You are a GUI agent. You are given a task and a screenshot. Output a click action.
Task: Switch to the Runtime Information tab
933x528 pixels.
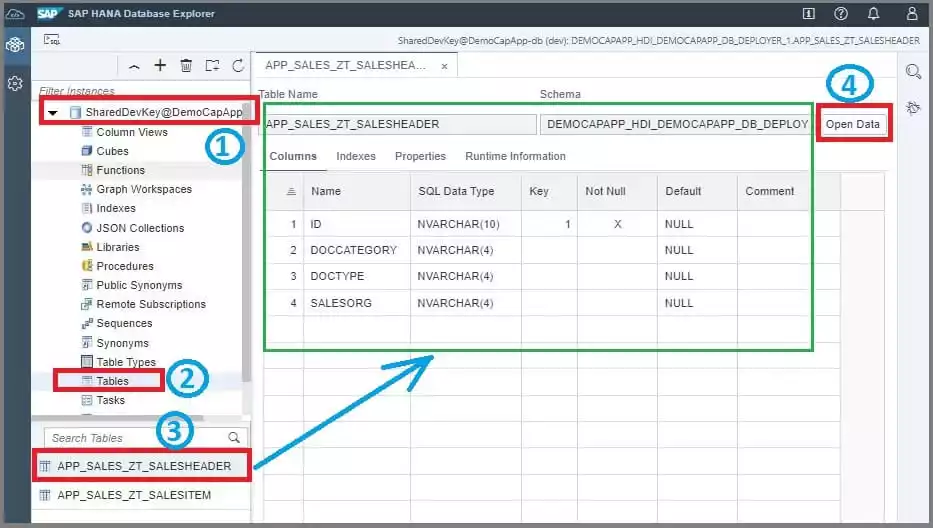click(x=515, y=156)
